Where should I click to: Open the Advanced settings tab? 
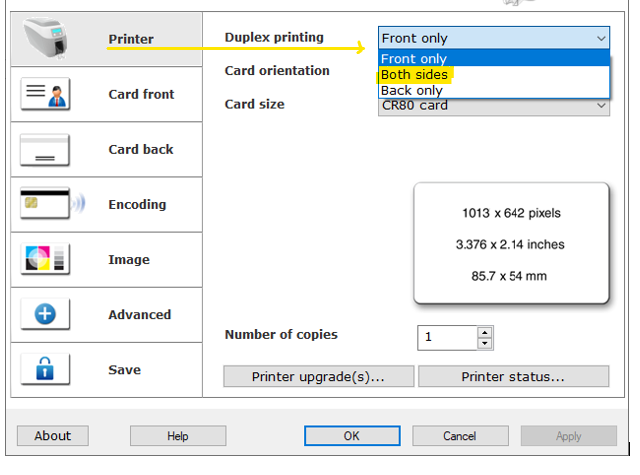click(x=139, y=314)
